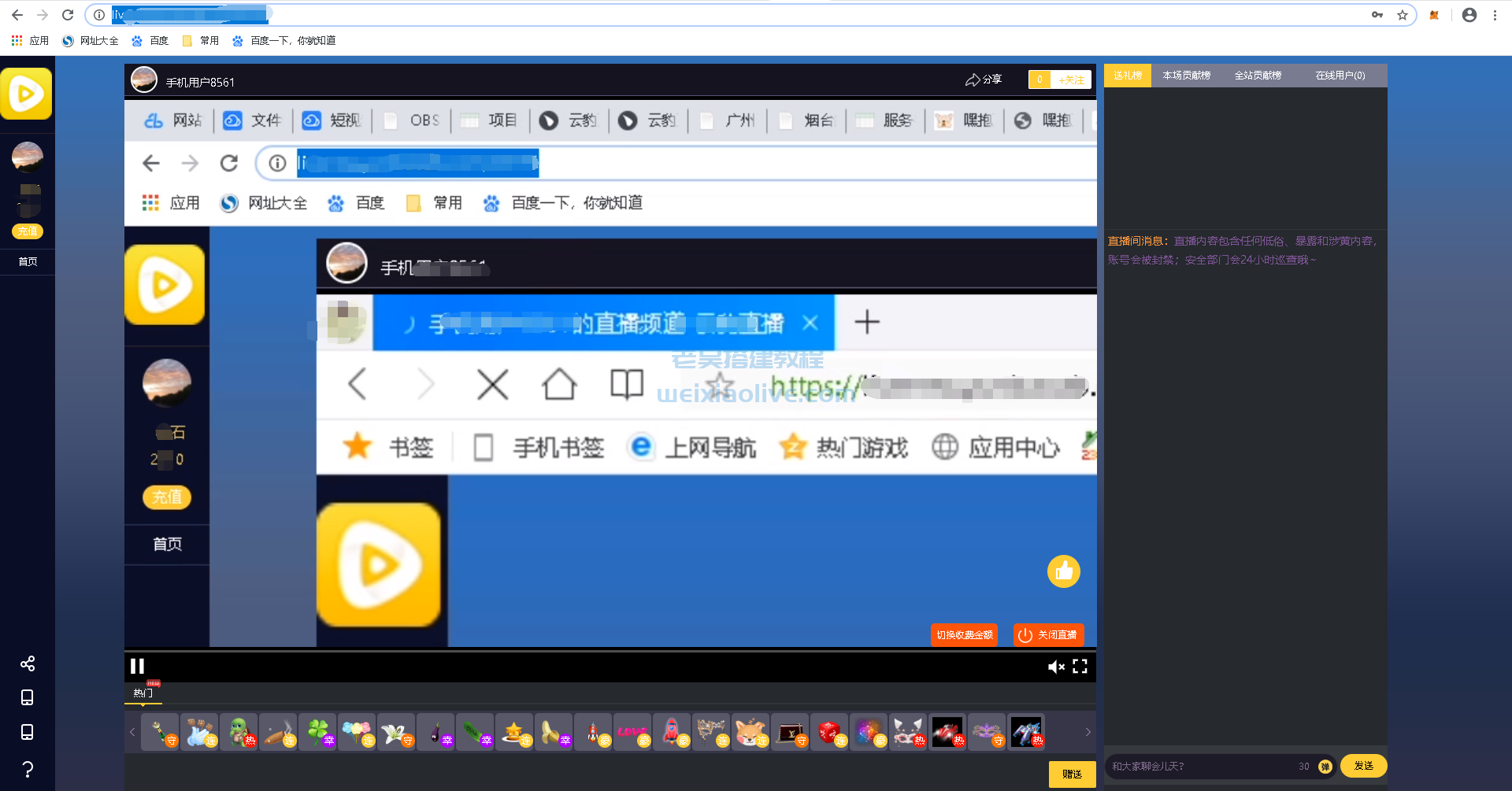The image size is (1512, 791).
Task: Click the 分享 share icon above the player
Action: [x=984, y=79]
